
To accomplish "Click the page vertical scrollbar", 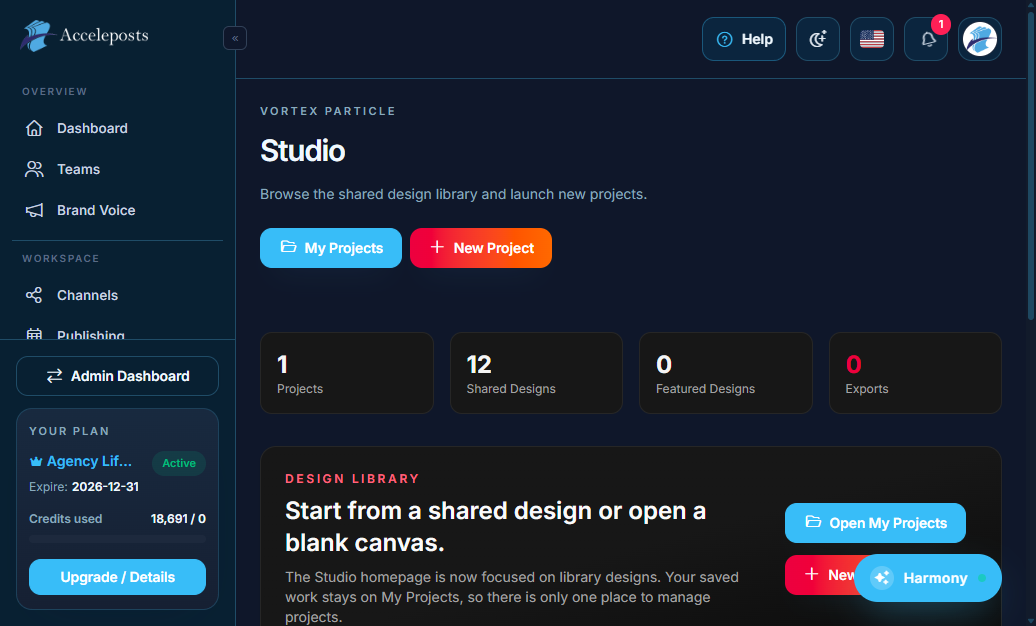I will [x=1031, y=165].
